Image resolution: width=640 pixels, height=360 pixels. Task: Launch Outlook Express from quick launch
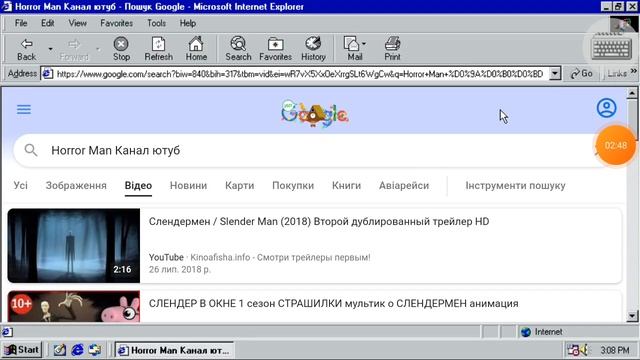[x=95, y=350]
